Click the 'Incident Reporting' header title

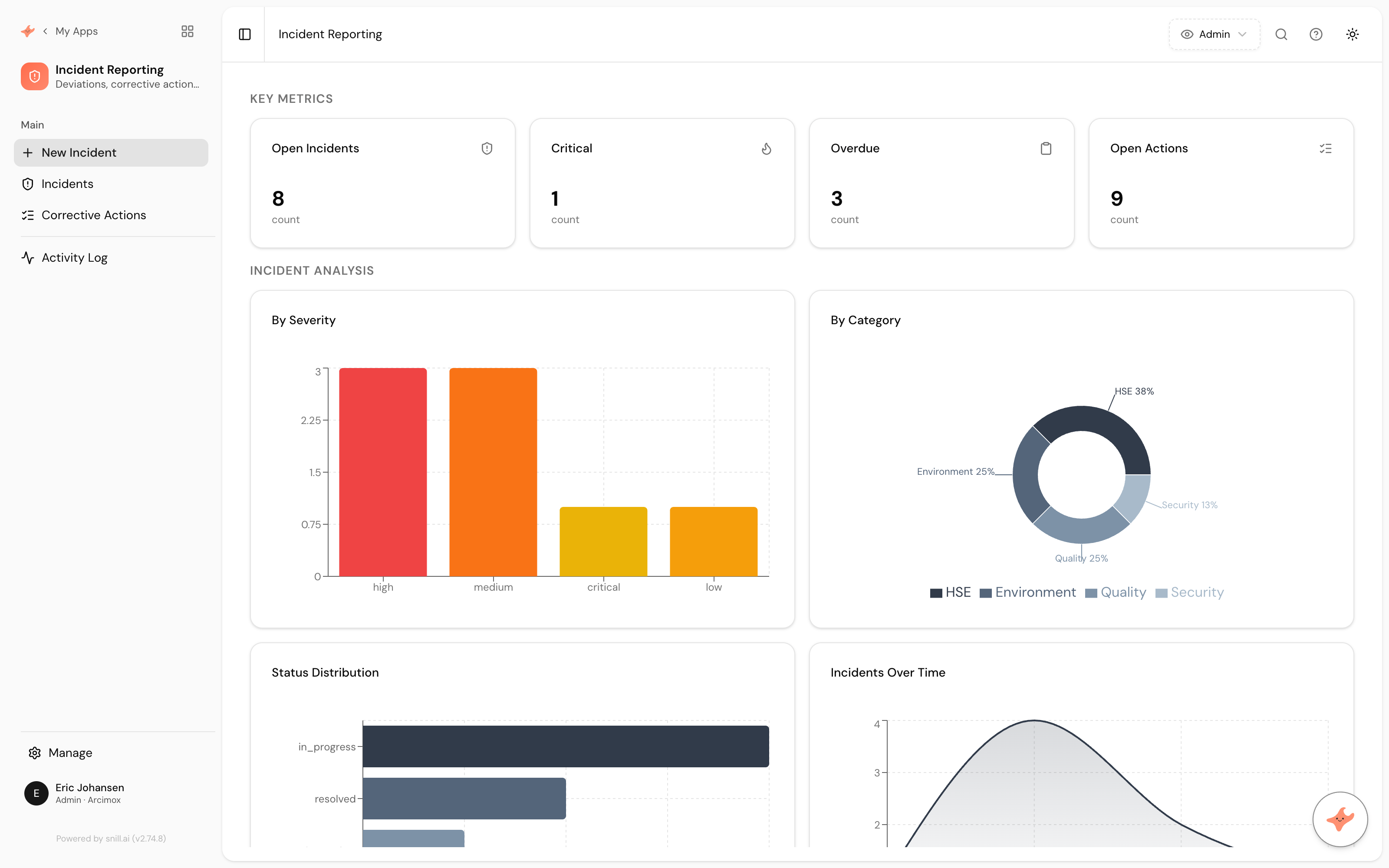point(330,34)
